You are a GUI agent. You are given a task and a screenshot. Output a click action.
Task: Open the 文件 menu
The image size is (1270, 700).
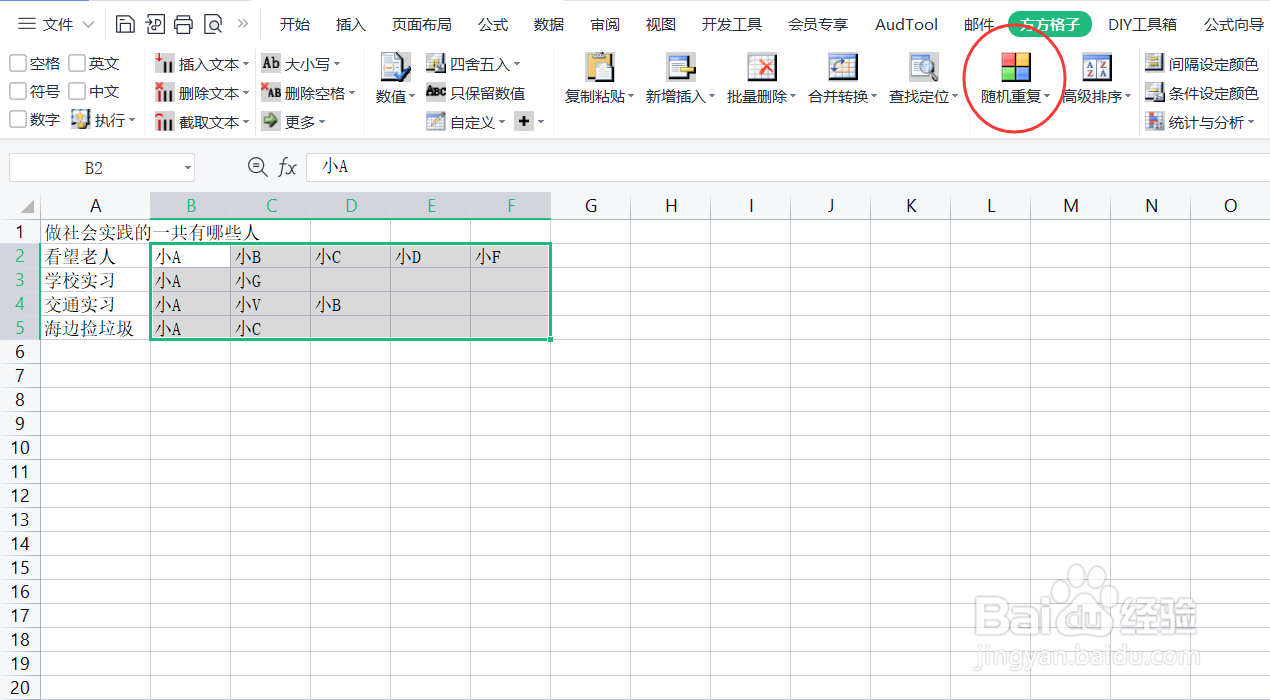click(57, 24)
